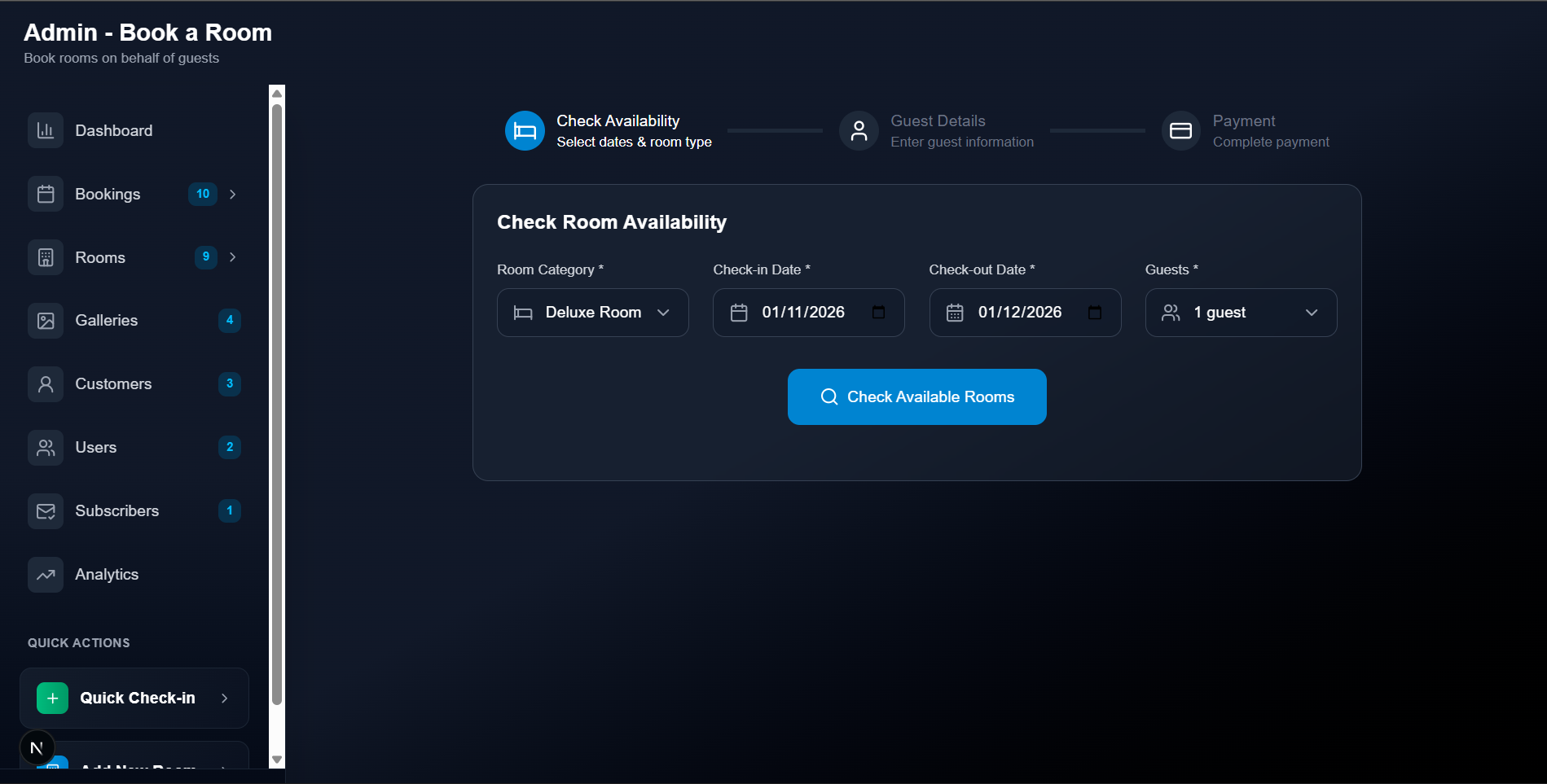Expand the Bookings sidebar chevron
Viewport: 1547px width, 784px height.
[x=233, y=194]
